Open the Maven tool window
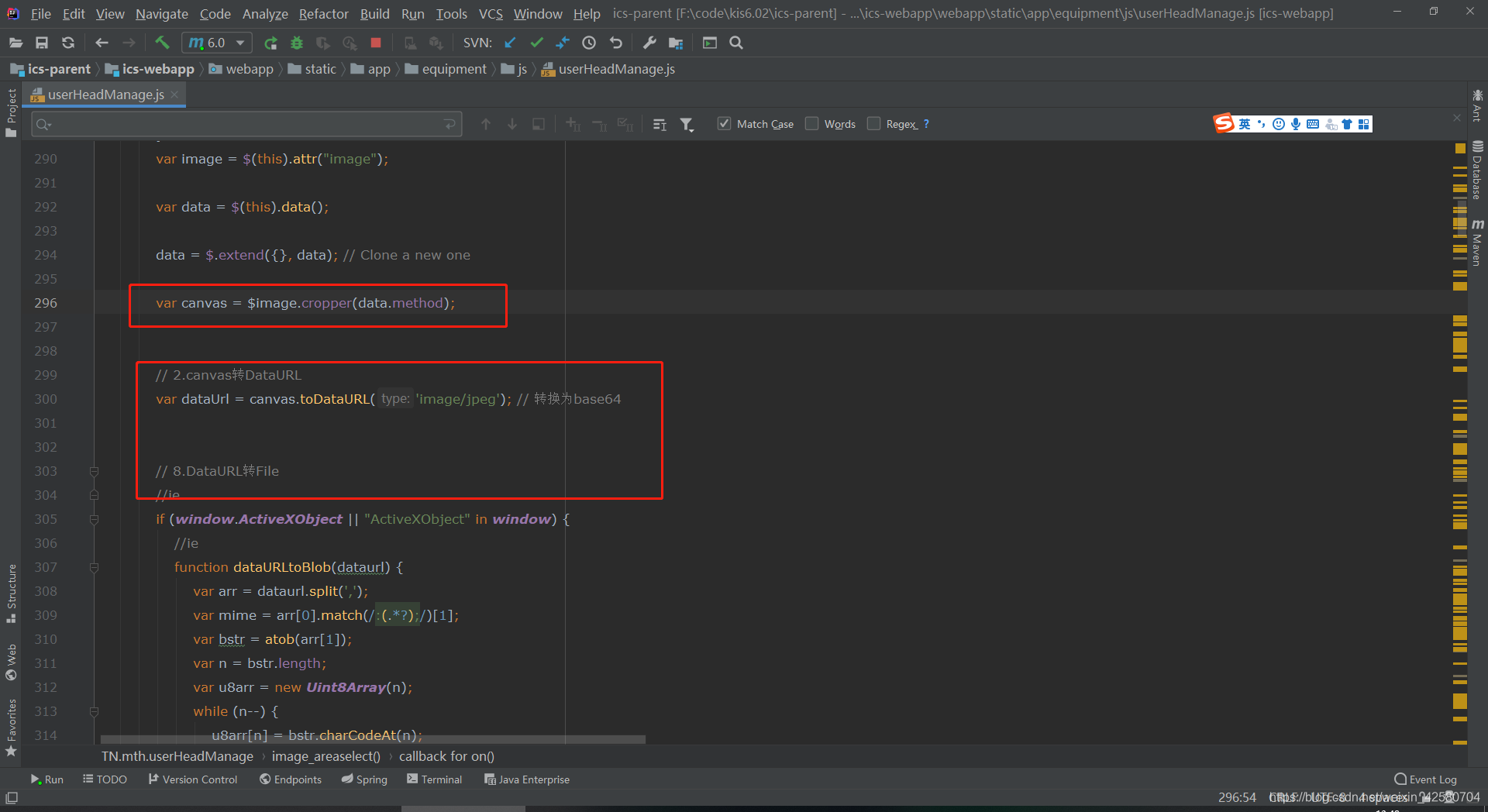Screen dimensions: 1488x812 (1477, 243)
